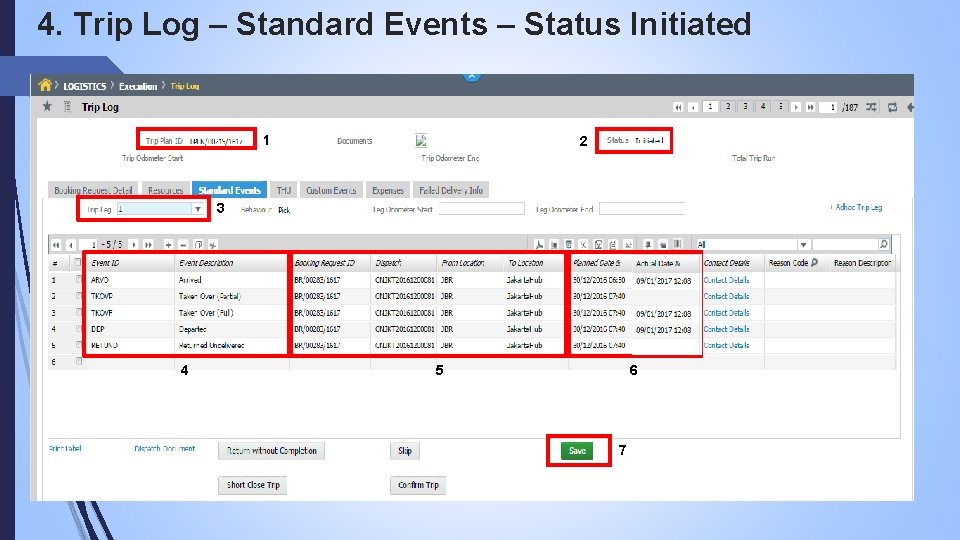
Task: Click Return without Completion button
Action: pos(271,451)
